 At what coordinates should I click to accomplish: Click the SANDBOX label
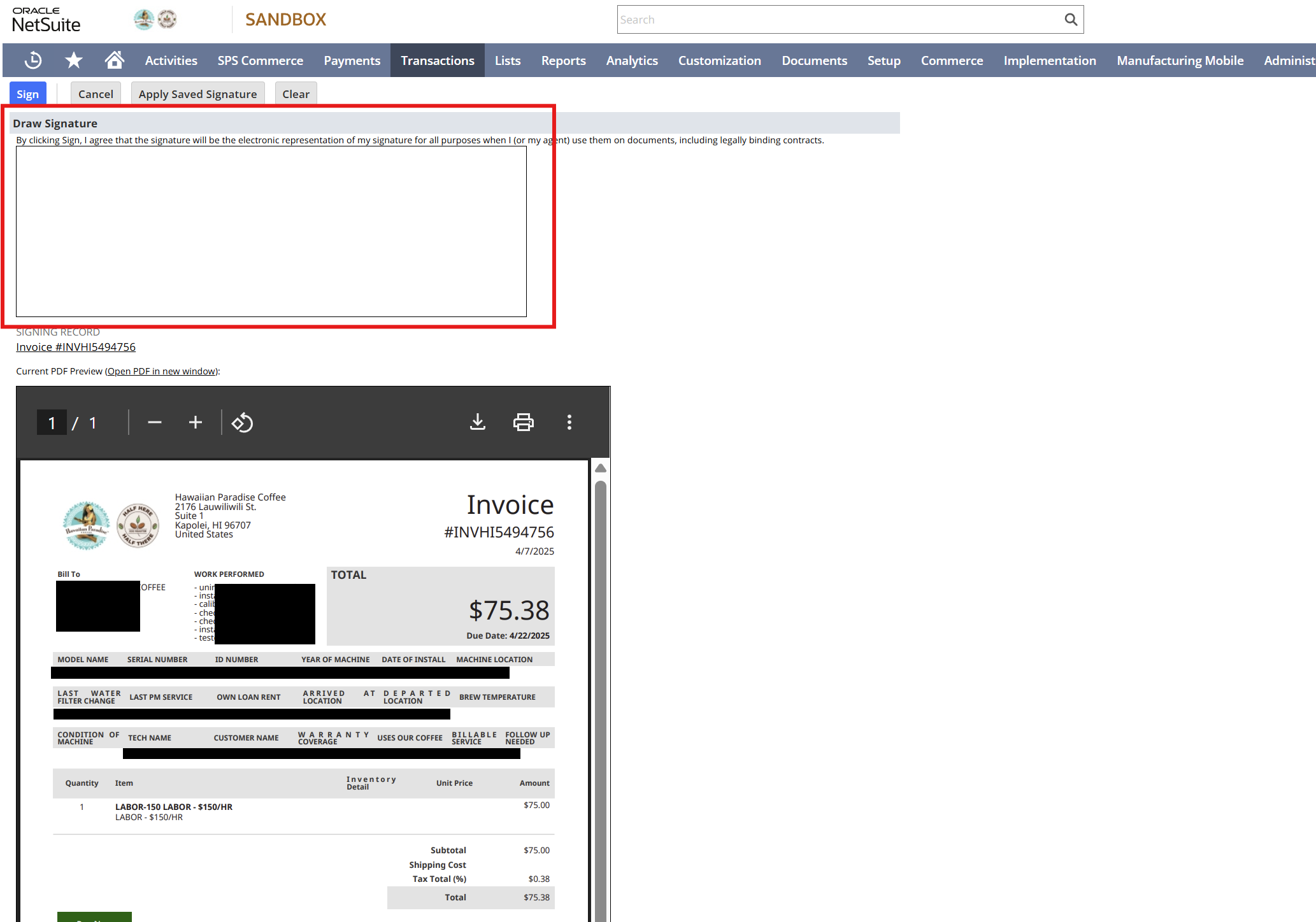pos(285,20)
